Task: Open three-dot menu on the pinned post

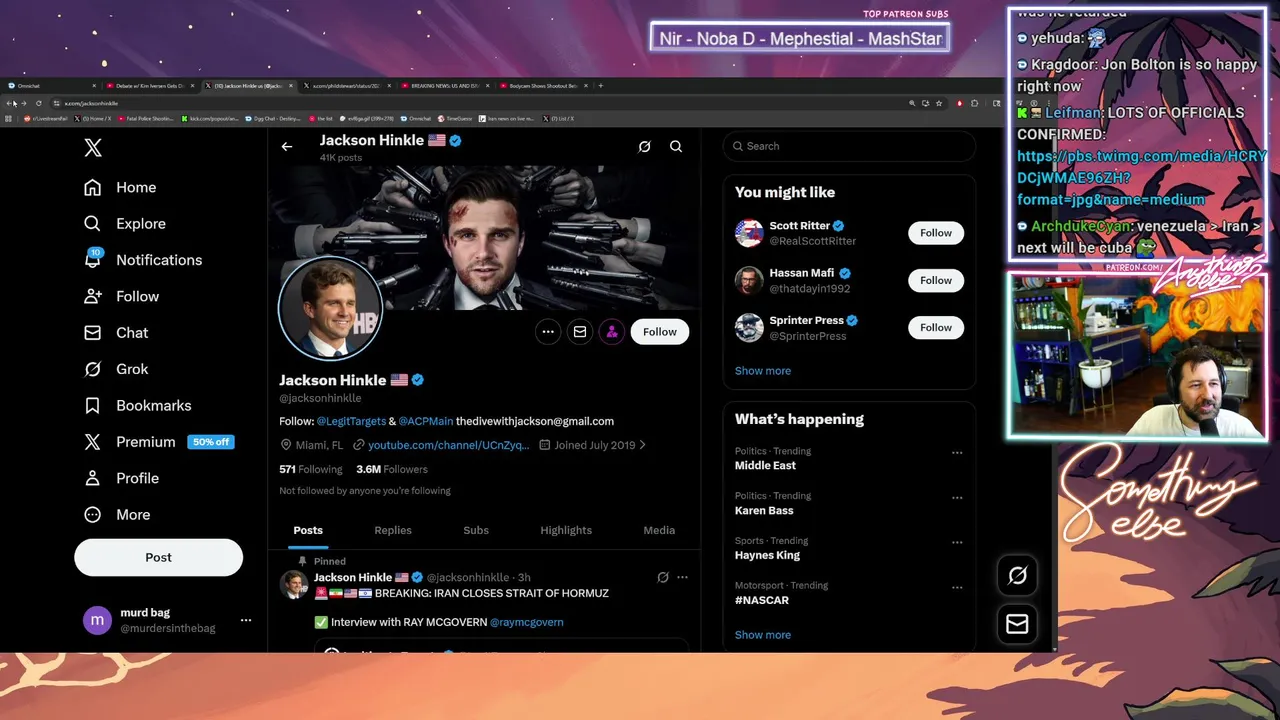Action: pos(682,577)
